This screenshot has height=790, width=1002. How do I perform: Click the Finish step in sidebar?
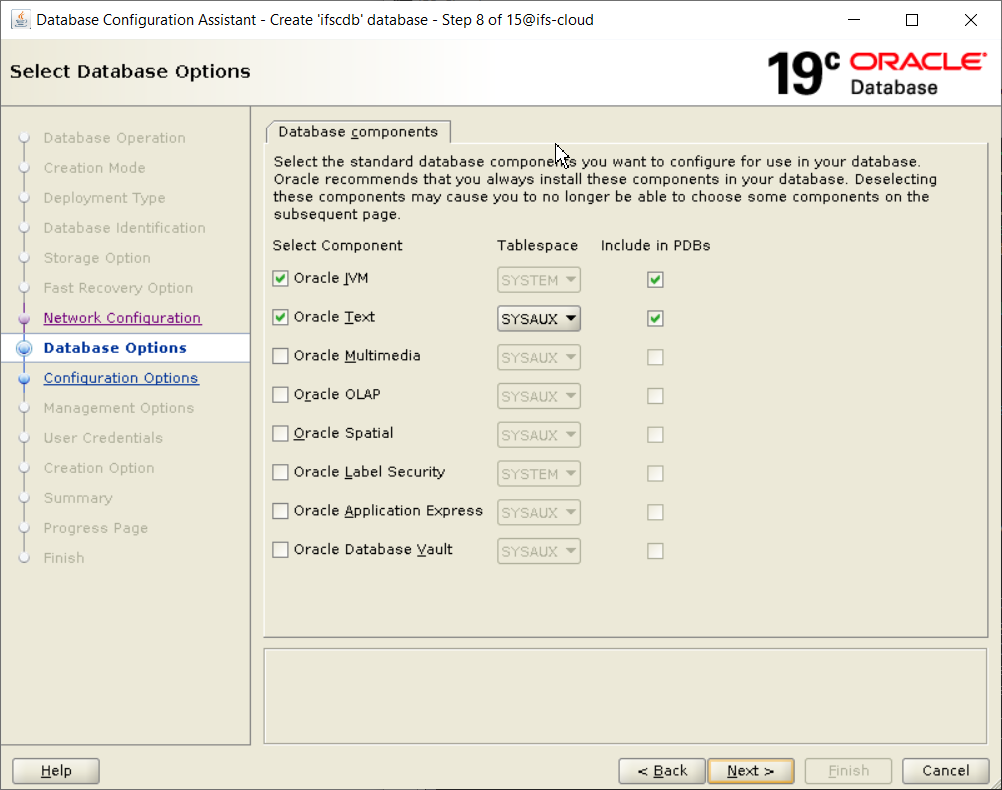tap(64, 558)
